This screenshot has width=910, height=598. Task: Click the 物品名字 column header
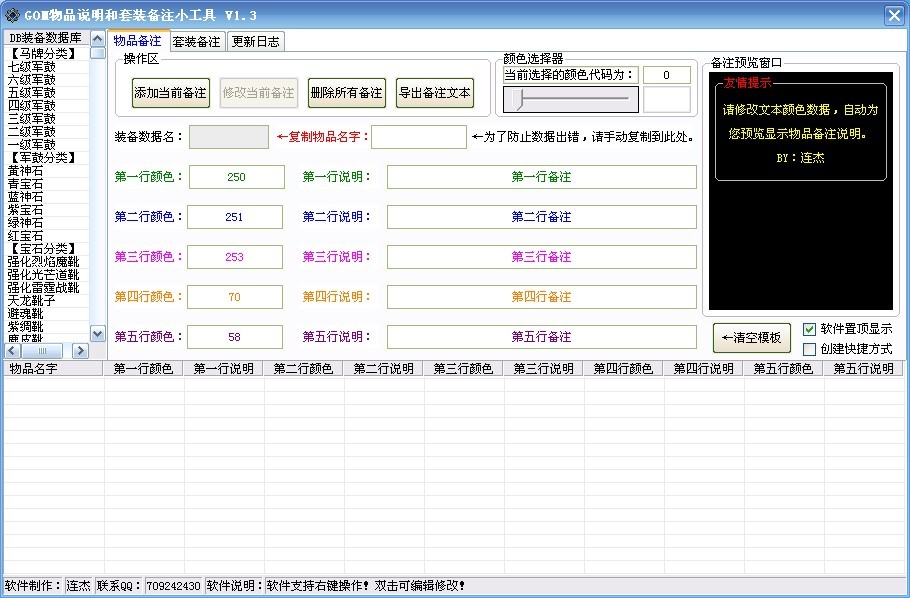(x=53, y=369)
